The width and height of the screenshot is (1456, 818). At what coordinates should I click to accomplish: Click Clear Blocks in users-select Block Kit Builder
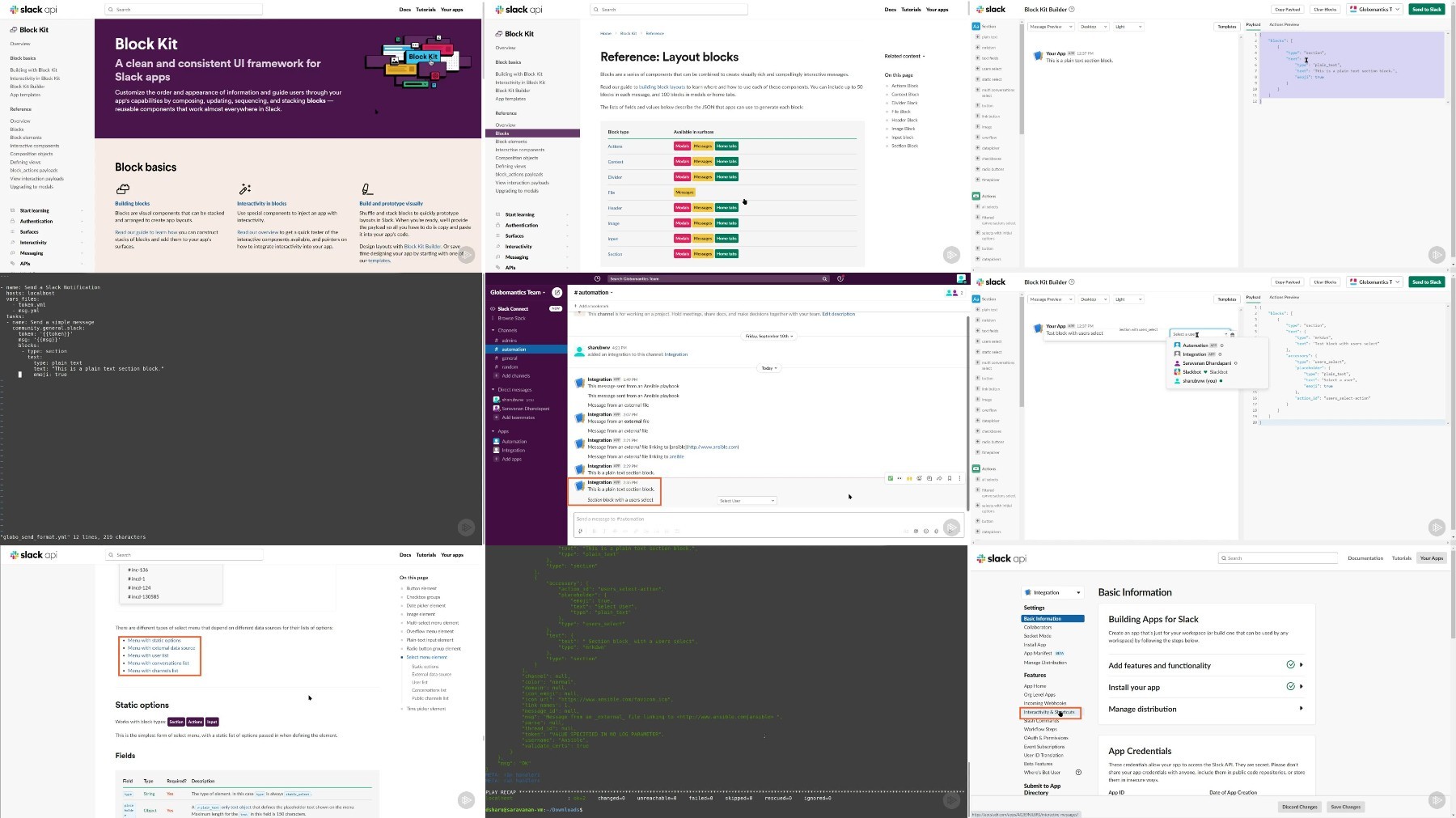[x=1325, y=282]
